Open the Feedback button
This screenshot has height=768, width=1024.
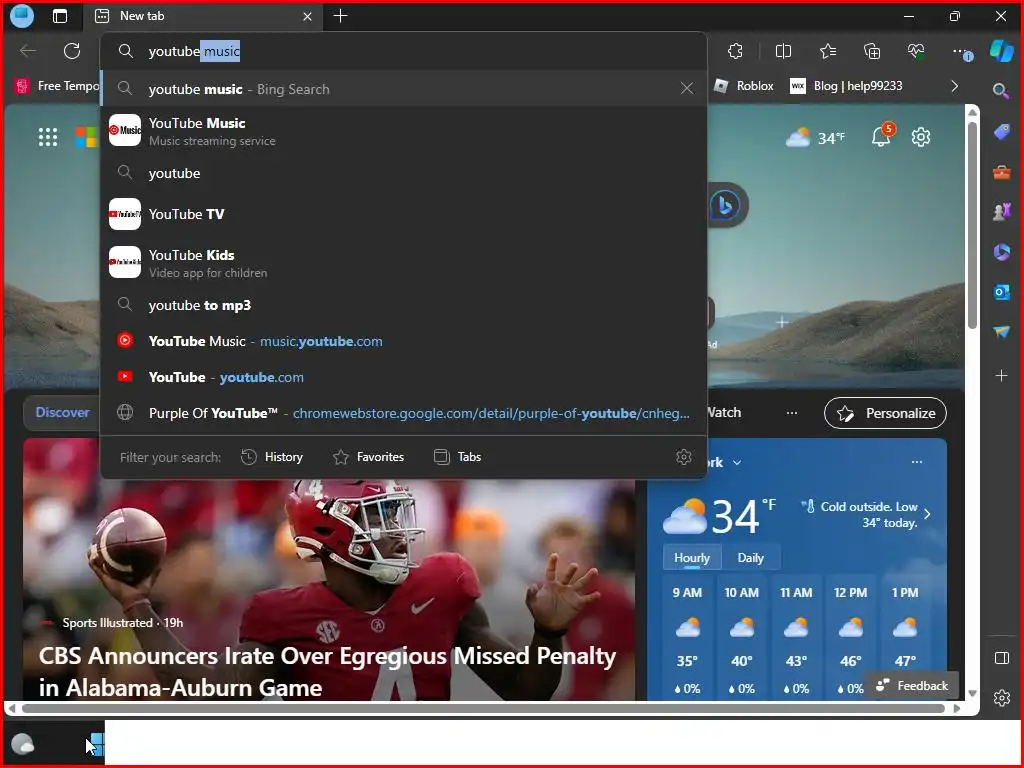point(912,686)
